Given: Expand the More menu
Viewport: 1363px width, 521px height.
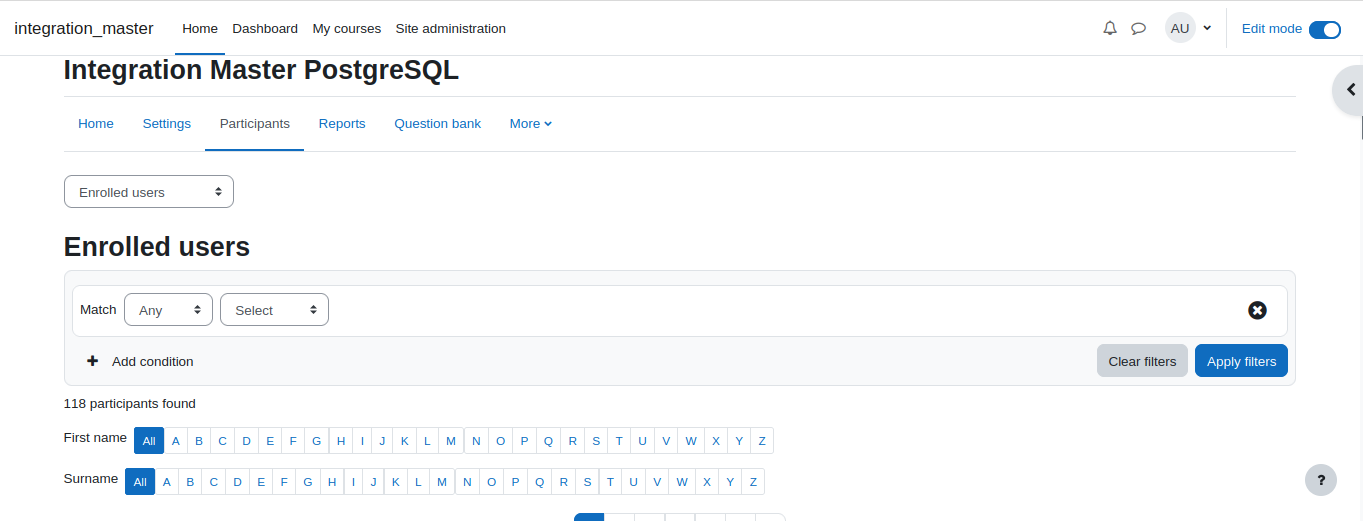Looking at the screenshot, I should 531,124.
